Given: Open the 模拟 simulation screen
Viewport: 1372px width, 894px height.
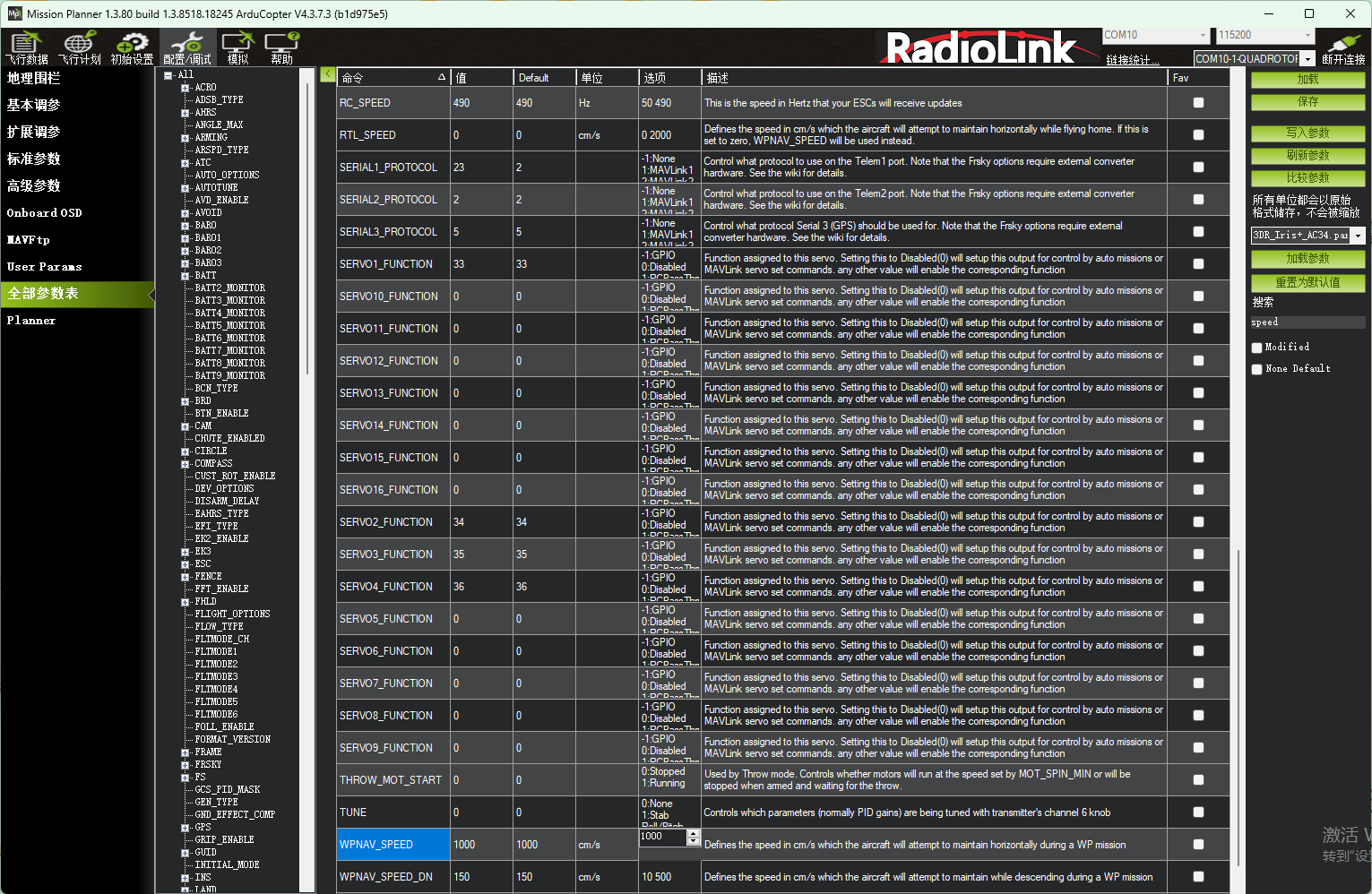Looking at the screenshot, I should (237, 47).
